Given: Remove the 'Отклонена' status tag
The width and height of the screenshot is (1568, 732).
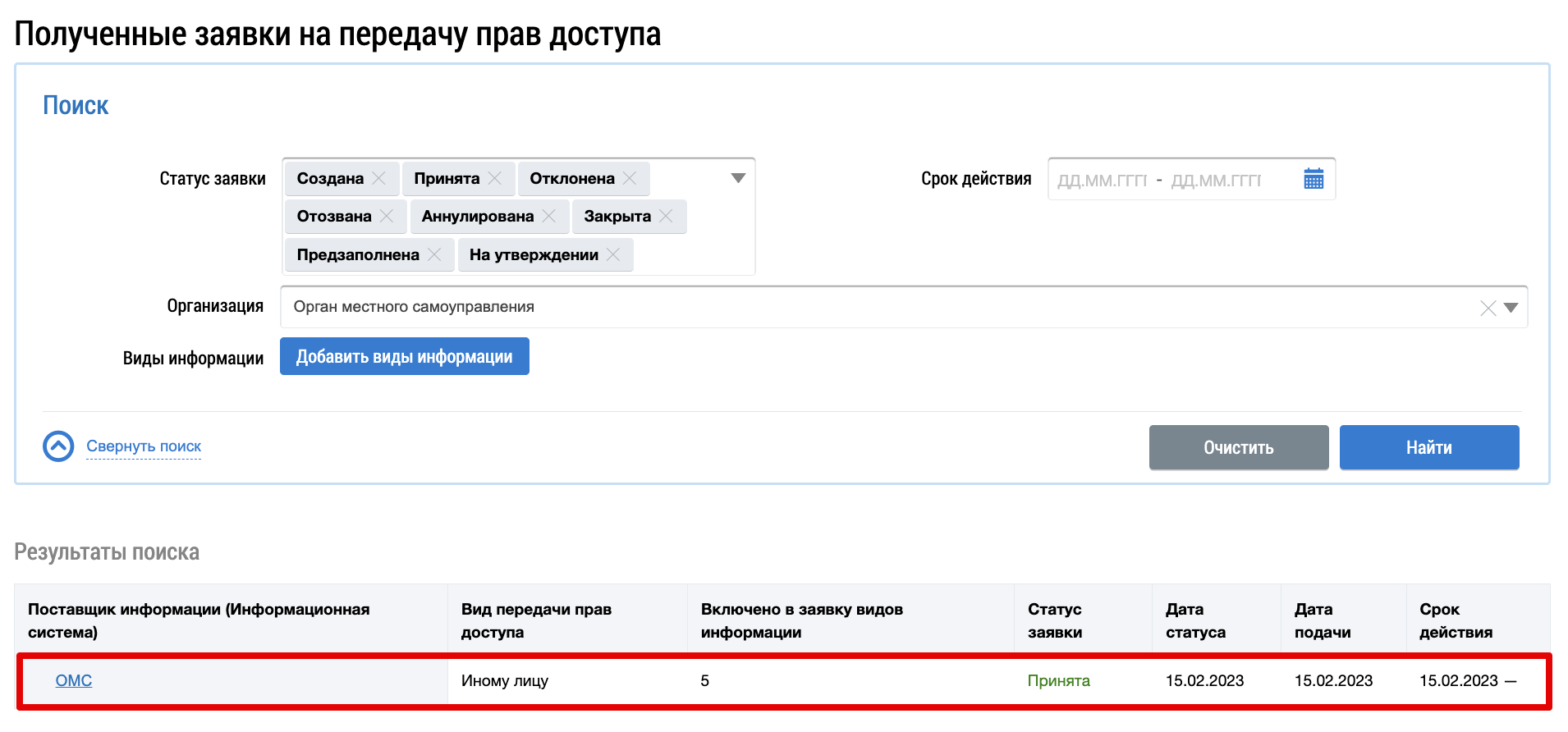Looking at the screenshot, I should click(x=630, y=178).
